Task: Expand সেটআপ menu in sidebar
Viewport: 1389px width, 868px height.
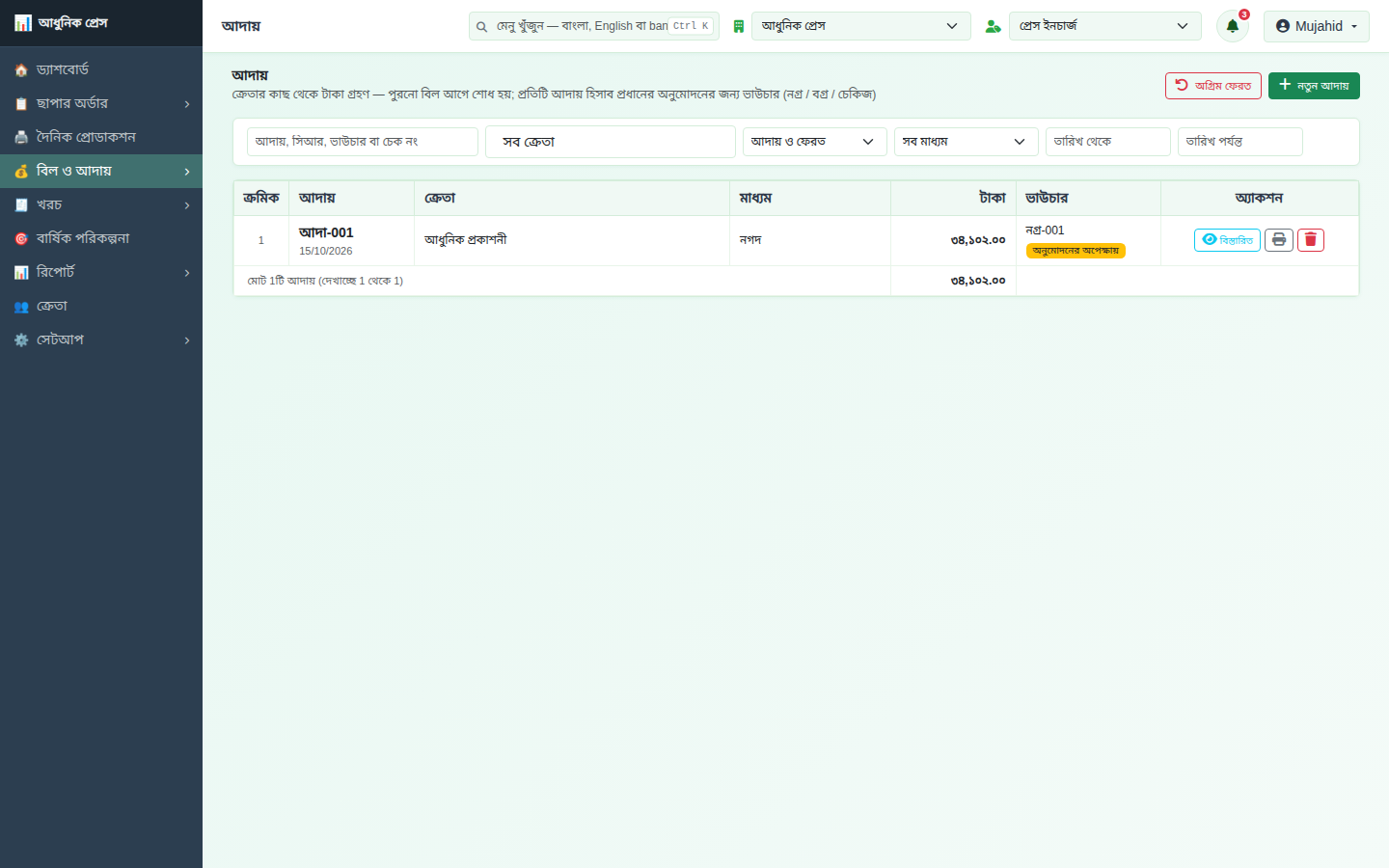Action: click(101, 339)
